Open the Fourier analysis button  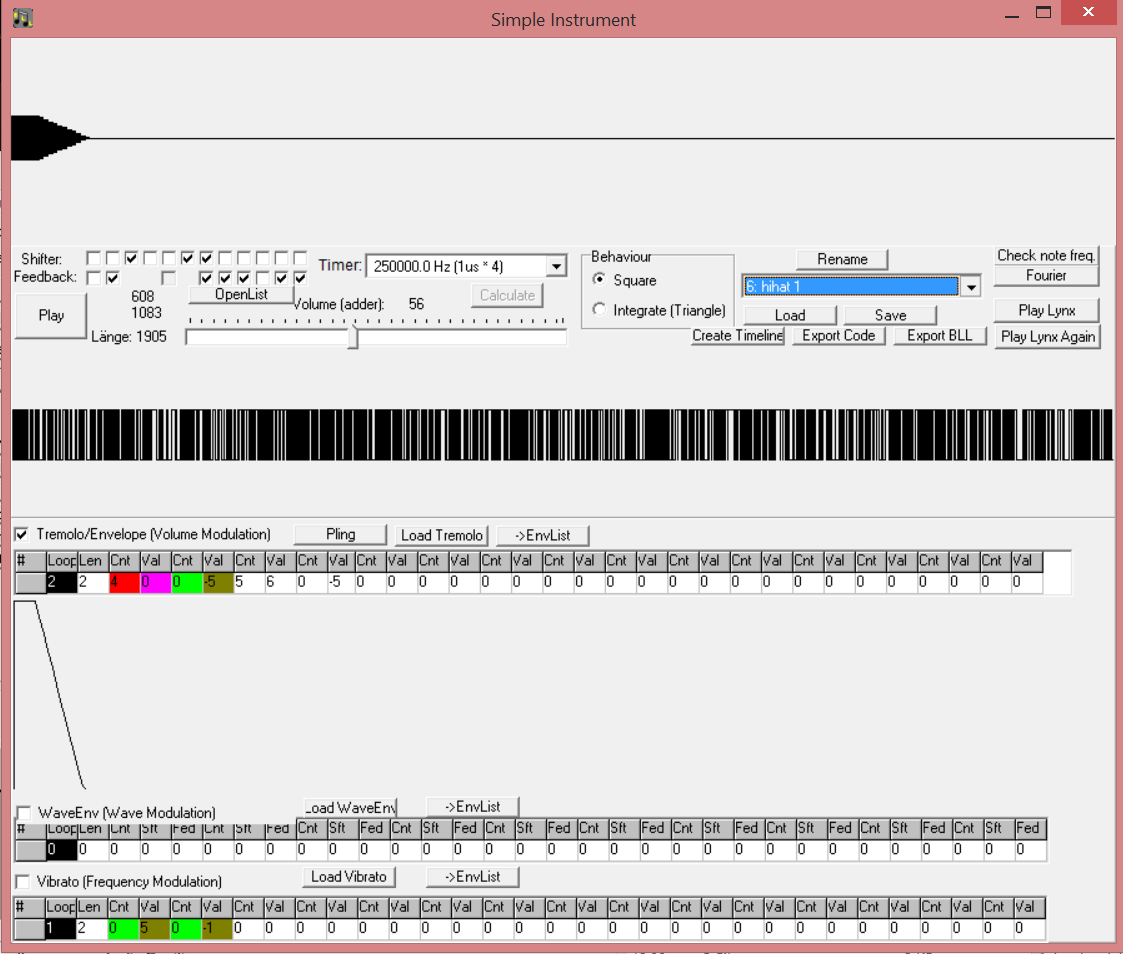click(1046, 275)
